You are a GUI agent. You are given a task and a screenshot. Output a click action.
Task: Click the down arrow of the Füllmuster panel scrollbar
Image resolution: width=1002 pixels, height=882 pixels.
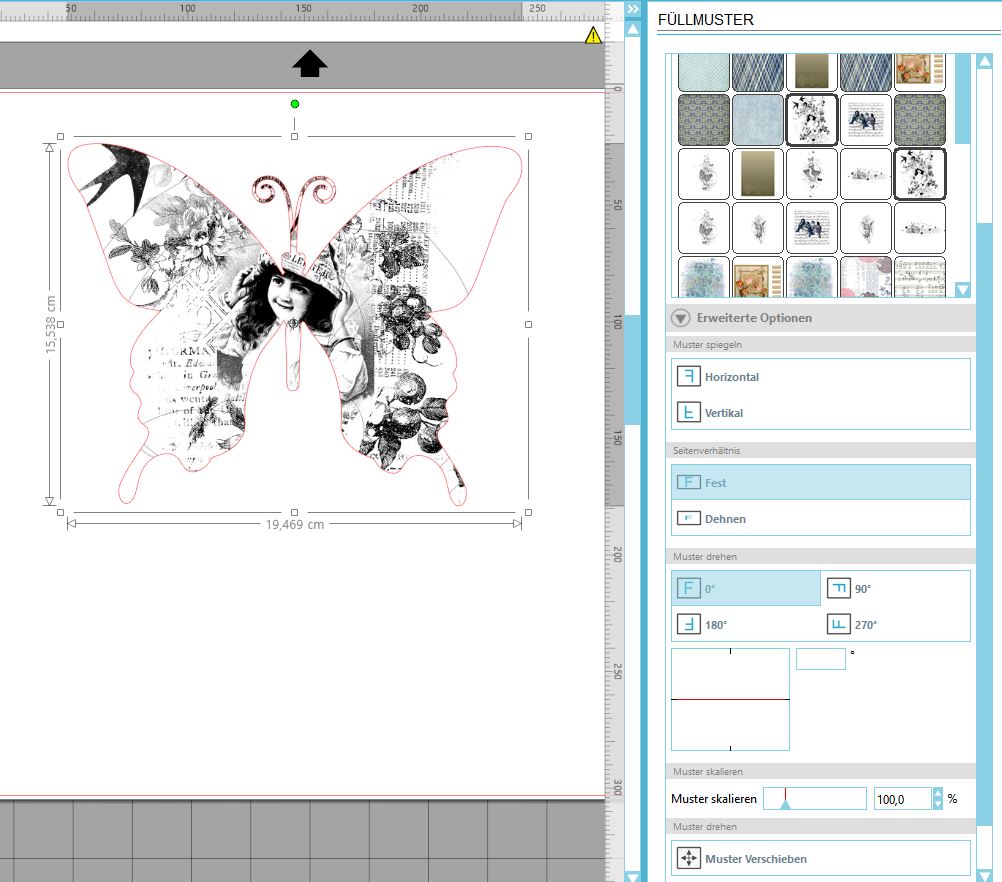tap(985, 876)
